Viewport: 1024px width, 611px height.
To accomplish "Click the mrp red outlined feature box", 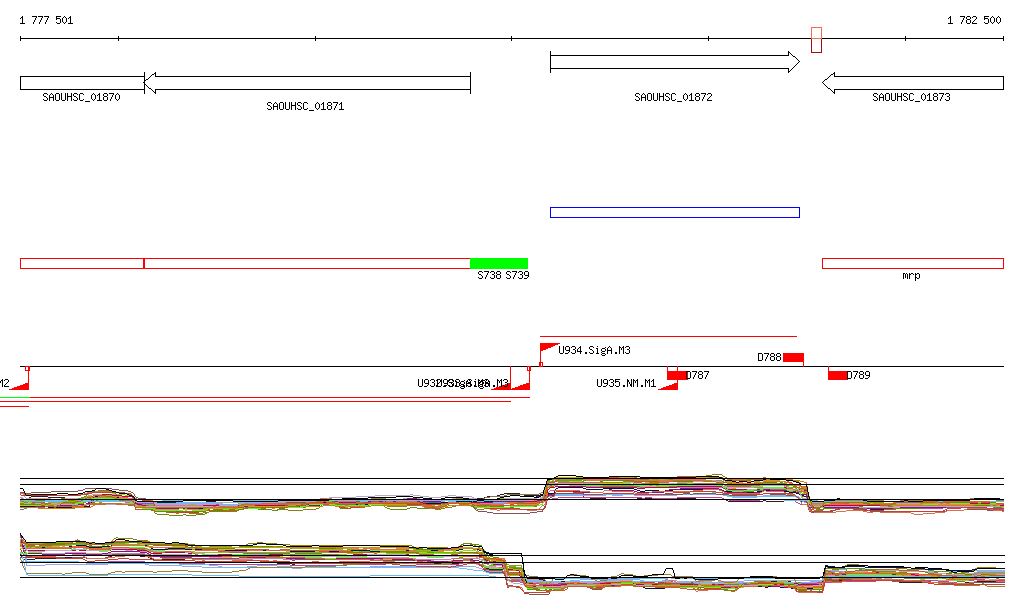I will (912, 263).
